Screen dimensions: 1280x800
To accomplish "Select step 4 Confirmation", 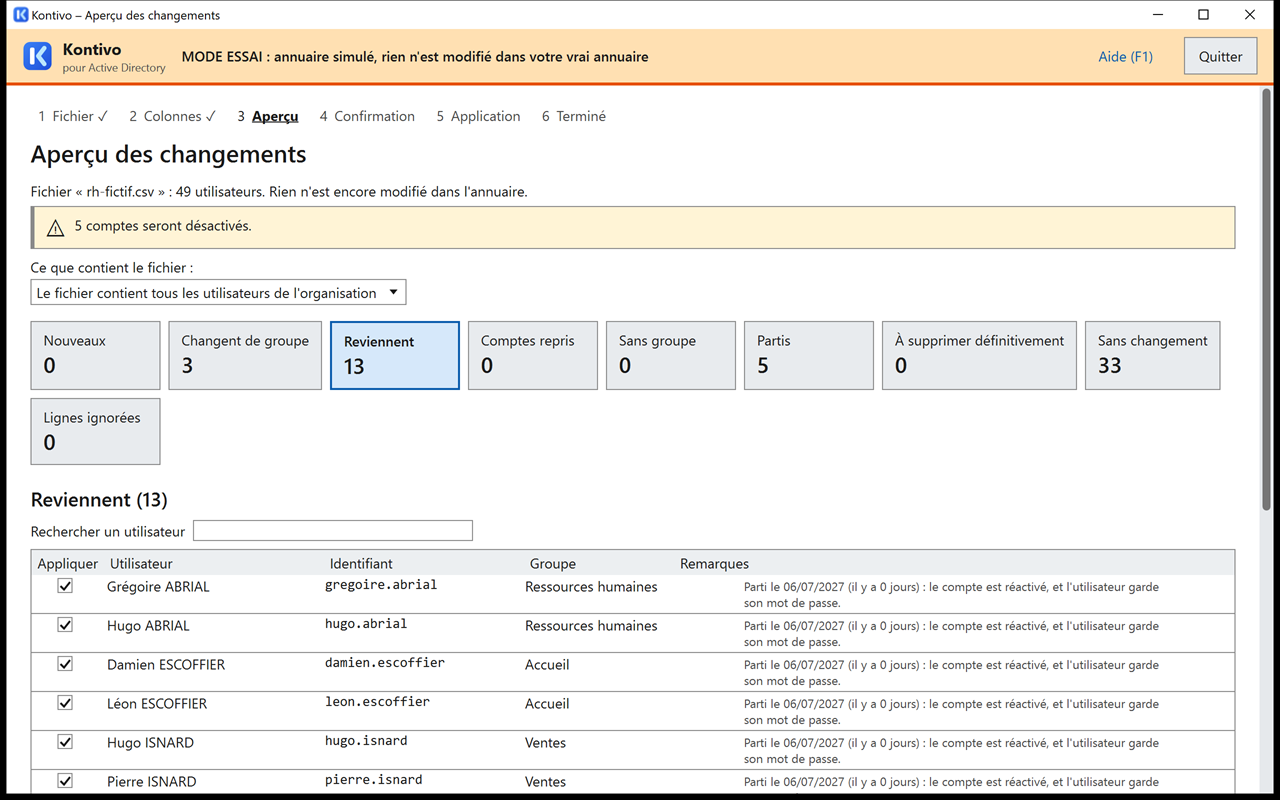I will 367,116.
